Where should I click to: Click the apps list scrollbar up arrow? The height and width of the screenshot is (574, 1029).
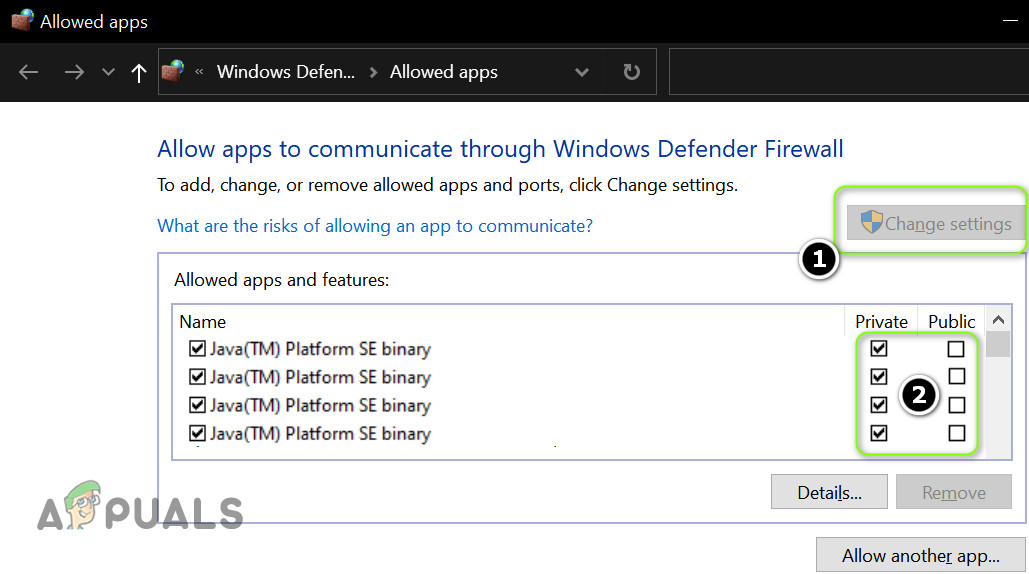point(997,320)
